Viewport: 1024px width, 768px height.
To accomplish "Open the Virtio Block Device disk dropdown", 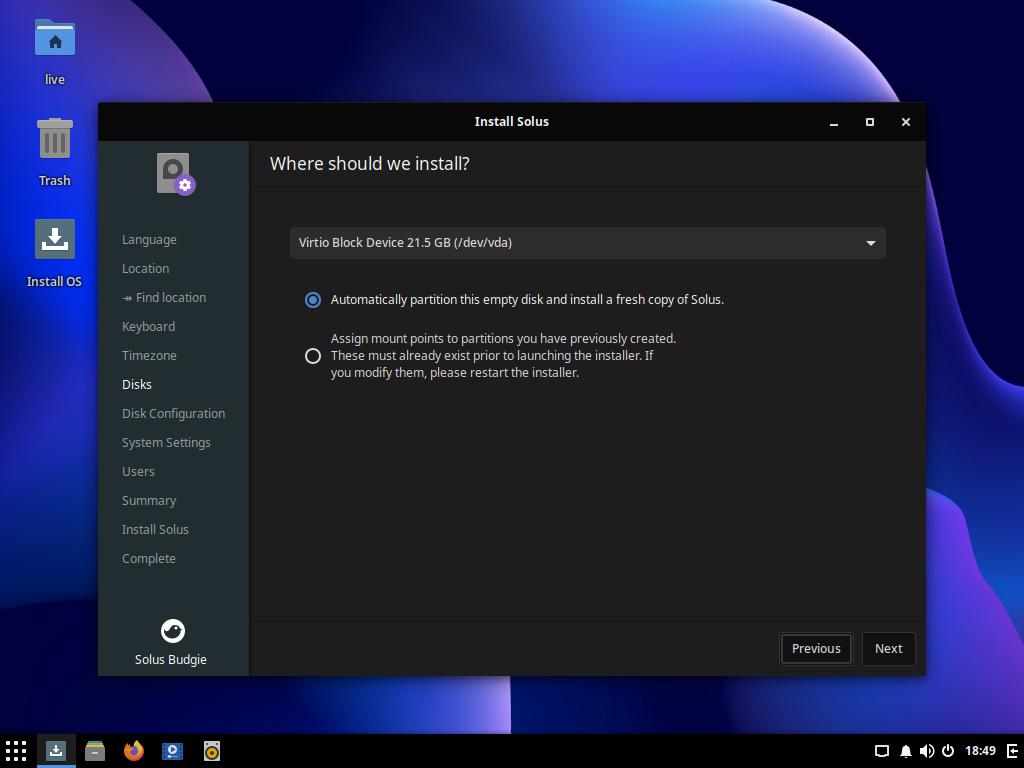I will pyautogui.click(x=588, y=243).
